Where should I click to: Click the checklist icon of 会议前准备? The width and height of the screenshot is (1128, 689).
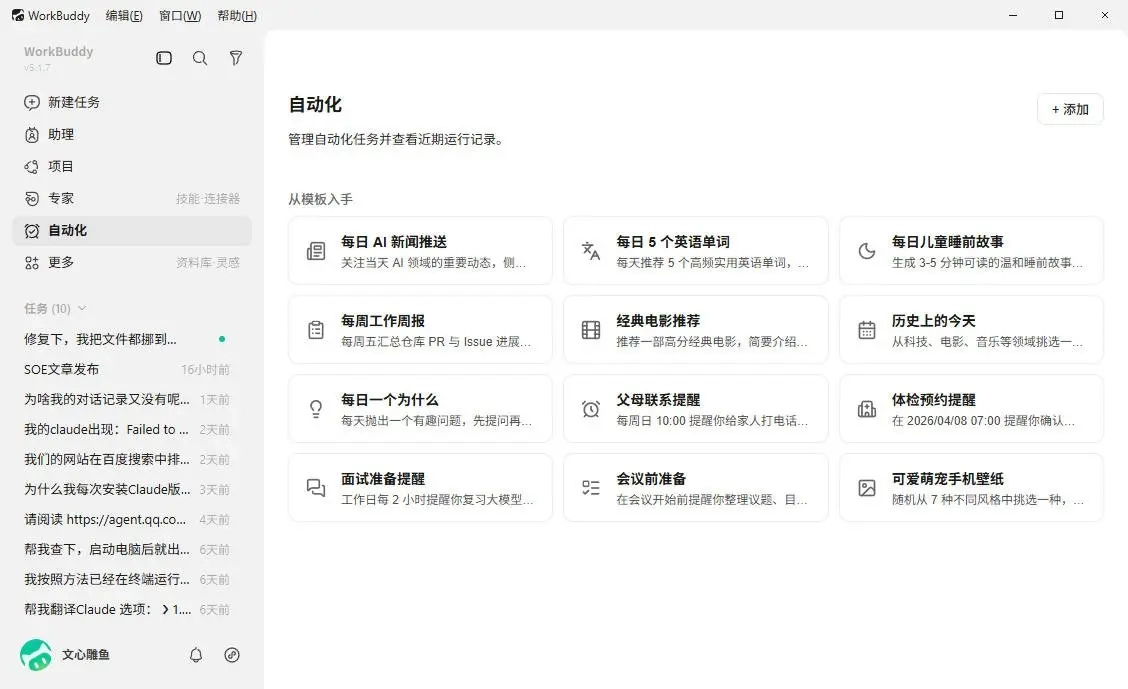pyautogui.click(x=591, y=488)
